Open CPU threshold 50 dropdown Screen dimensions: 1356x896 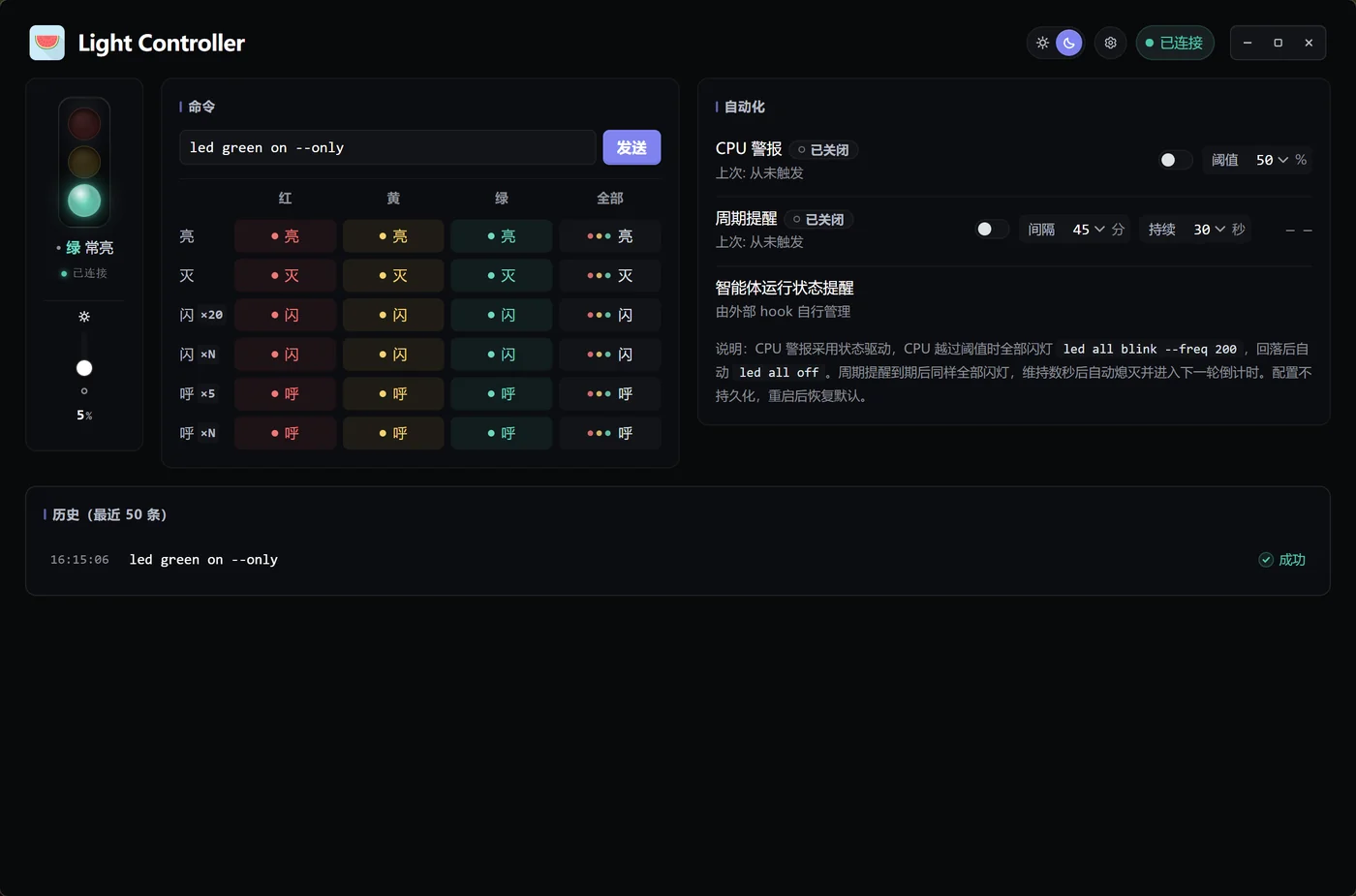pyautogui.click(x=1272, y=160)
